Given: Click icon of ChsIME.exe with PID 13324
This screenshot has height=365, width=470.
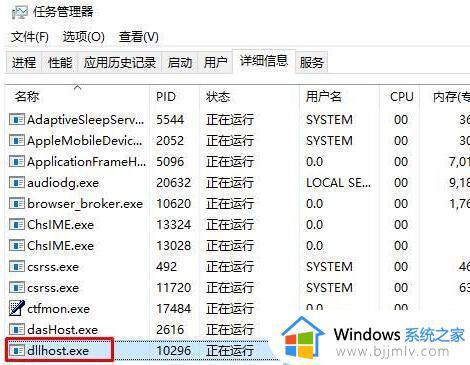Looking at the screenshot, I should coord(17,224).
